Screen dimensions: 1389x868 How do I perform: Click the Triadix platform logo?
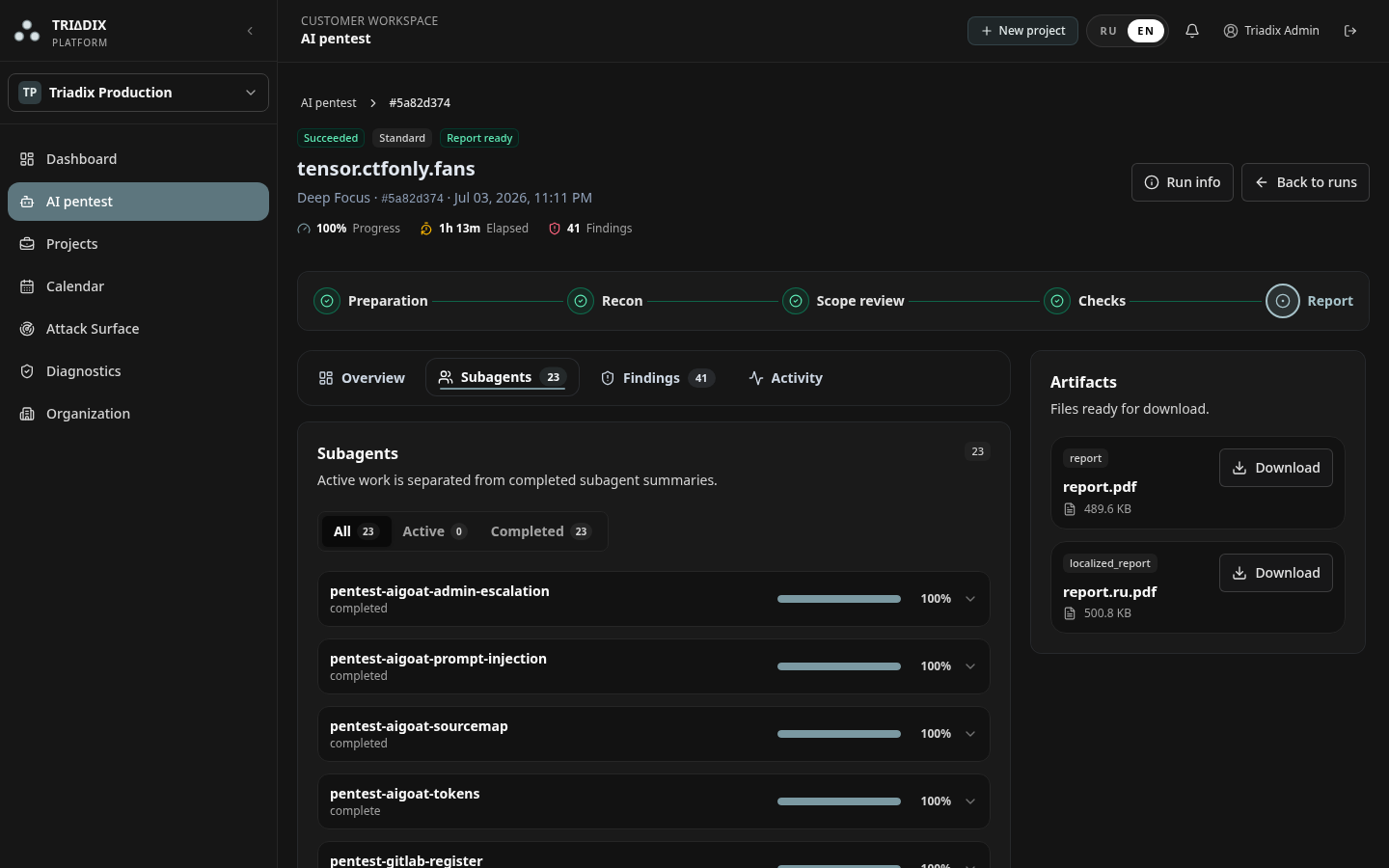point(27,32)
